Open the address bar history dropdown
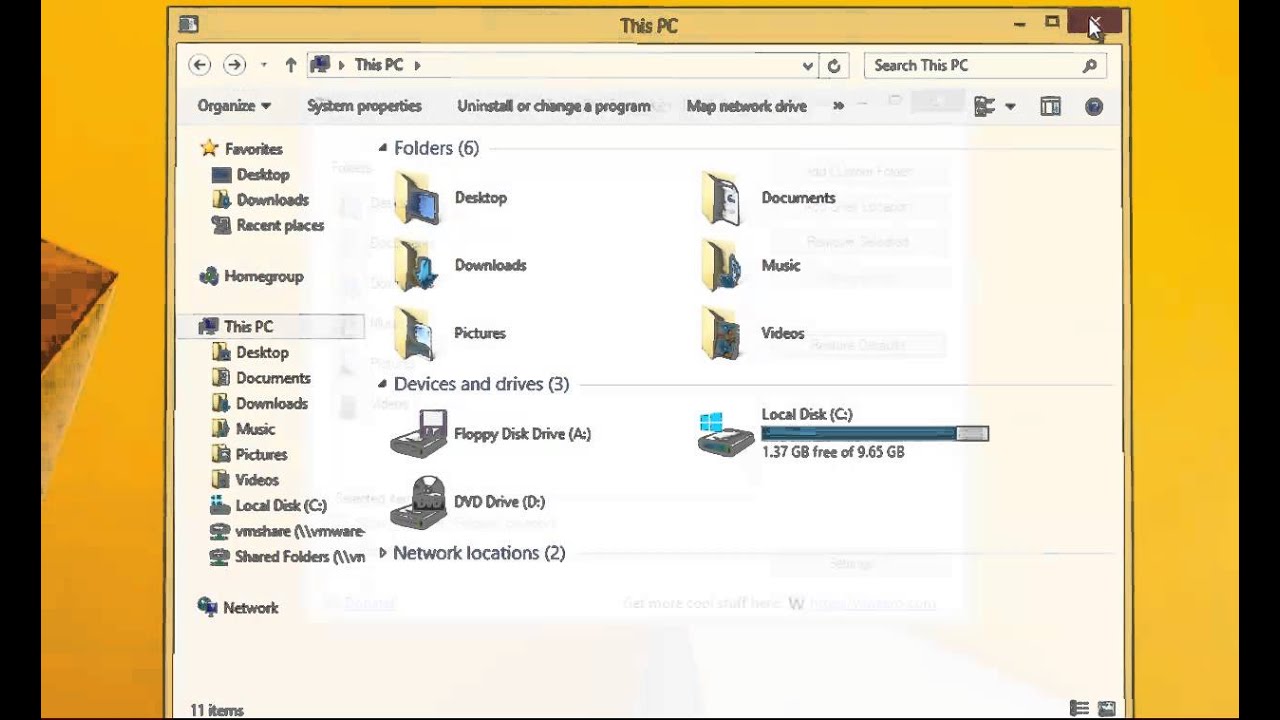 click(807, 66)
